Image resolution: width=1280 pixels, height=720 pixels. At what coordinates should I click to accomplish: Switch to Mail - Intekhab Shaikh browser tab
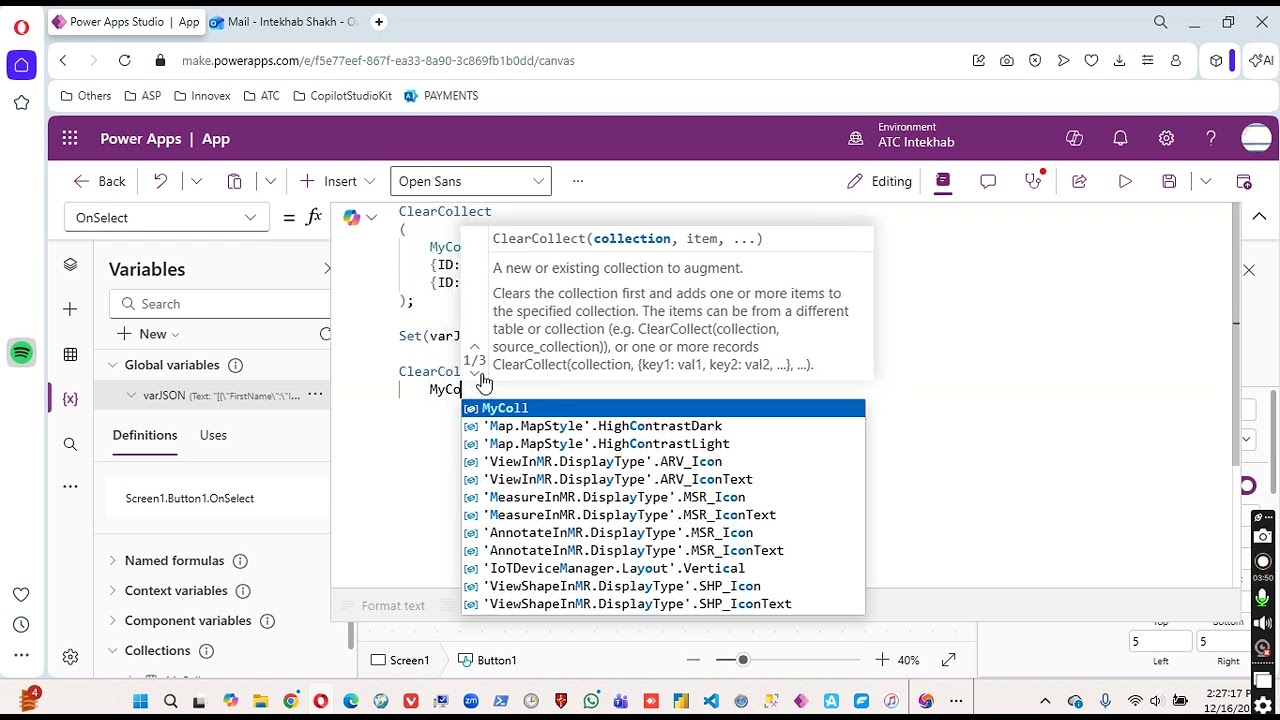(x=283, y=22)
